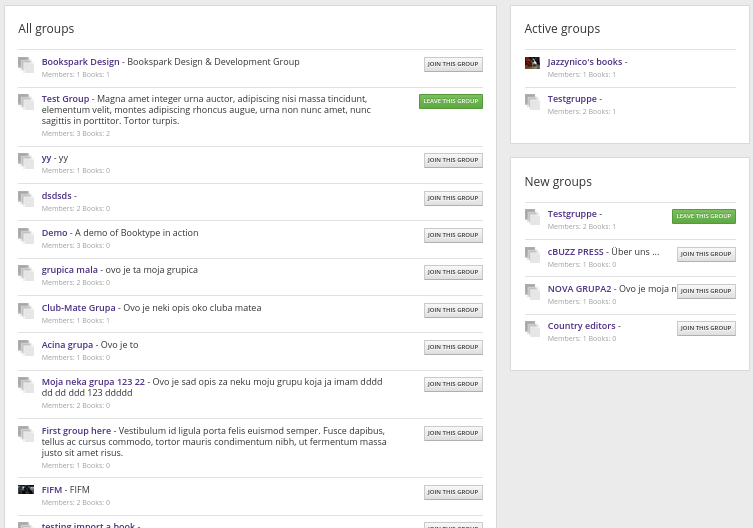The width and height of the screenshot is (753, 528).
Task: Join the Club-Mate Grupa group
Action: [453, 310]
